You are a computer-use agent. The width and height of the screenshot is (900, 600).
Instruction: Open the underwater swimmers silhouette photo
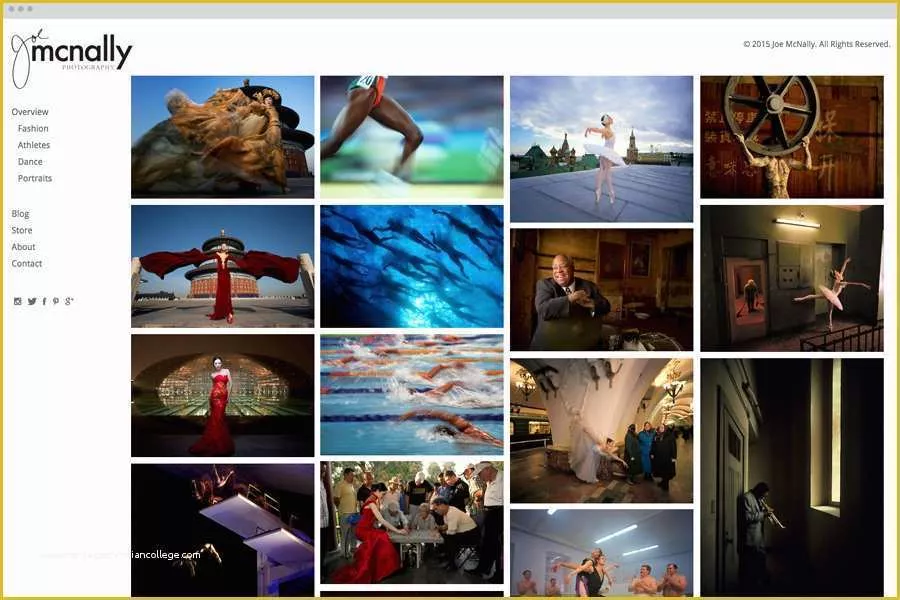[412, 266]
